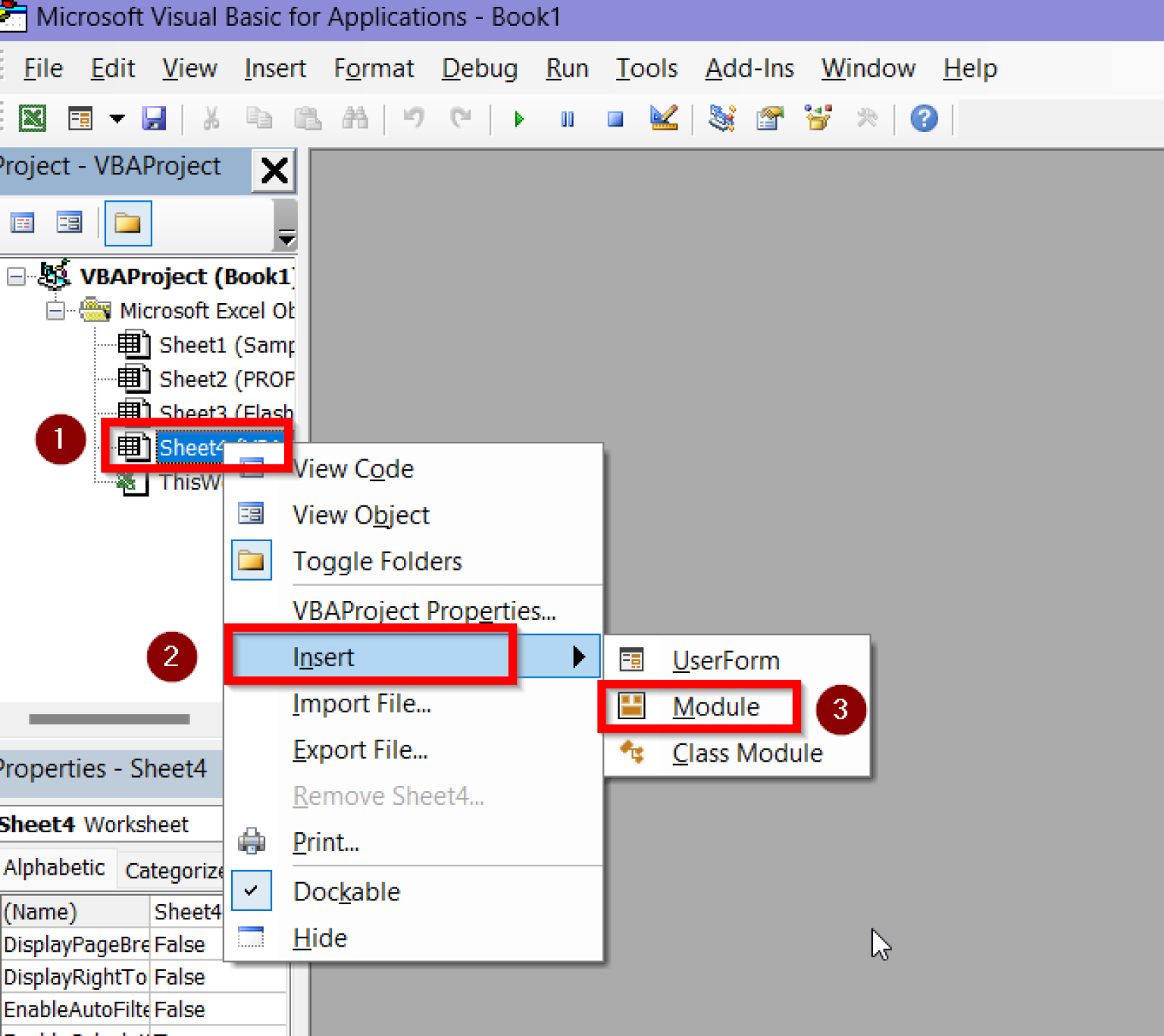Viewport: 1164px width, 1036px height.
Task: Click the Break (pause) toolbar icon
Action: pyautogui.click(x=567, y=118)
